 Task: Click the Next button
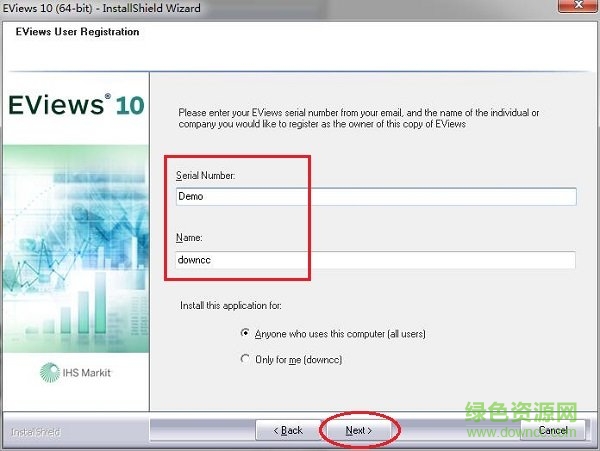click(x=359, y=430)
